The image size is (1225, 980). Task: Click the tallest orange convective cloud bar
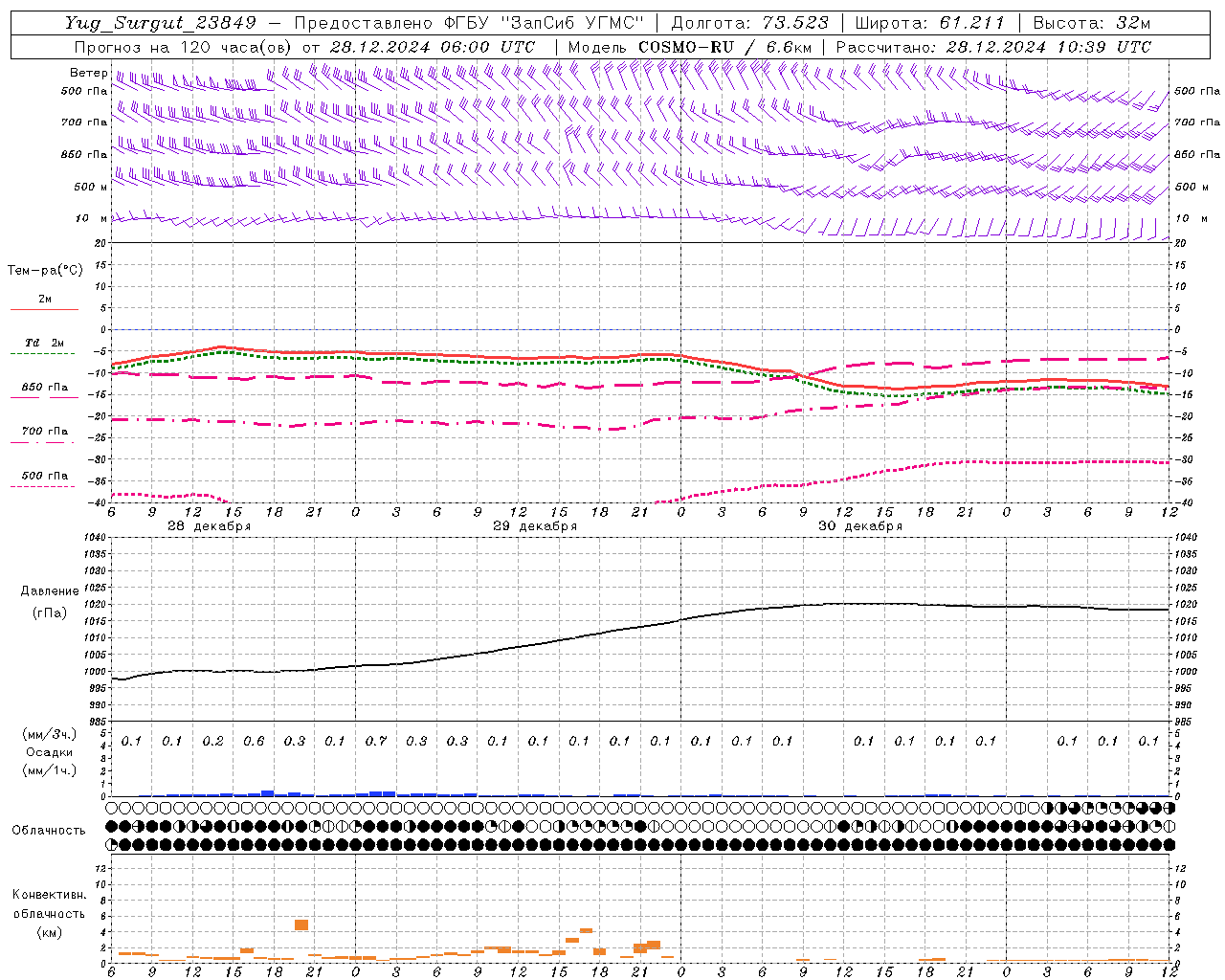click(x=301, y=924)
